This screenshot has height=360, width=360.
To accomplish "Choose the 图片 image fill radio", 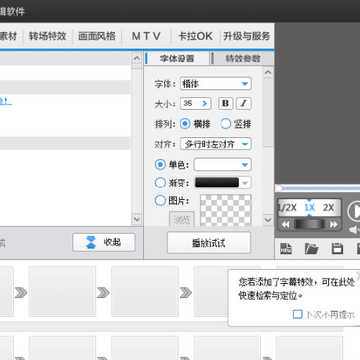I will click(x=160, y=200).
